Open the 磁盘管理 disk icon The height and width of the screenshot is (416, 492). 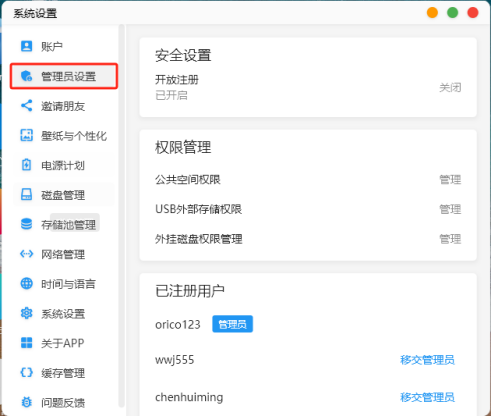coord(27,195)
